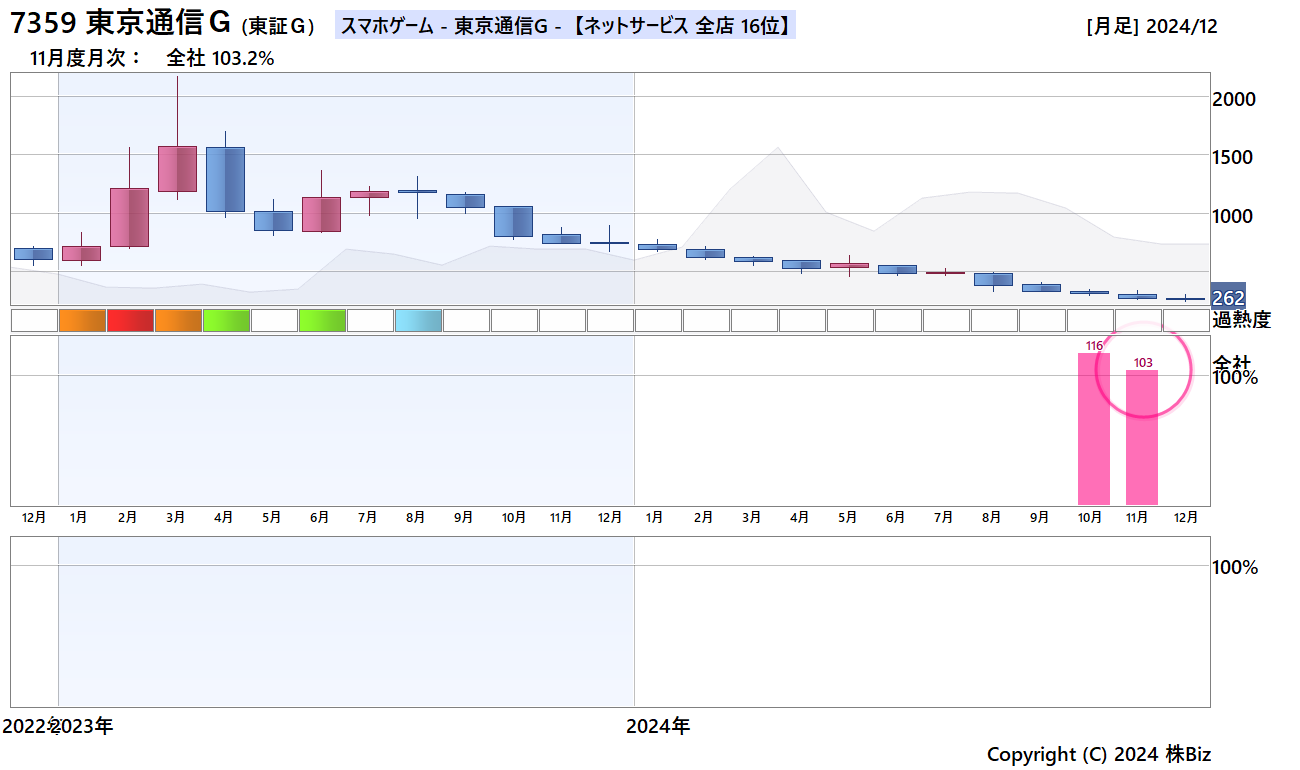Click the 2000 price axis label
Image resolution: width=1300 pixels, height=770 pixels.
coord(1234,99)
